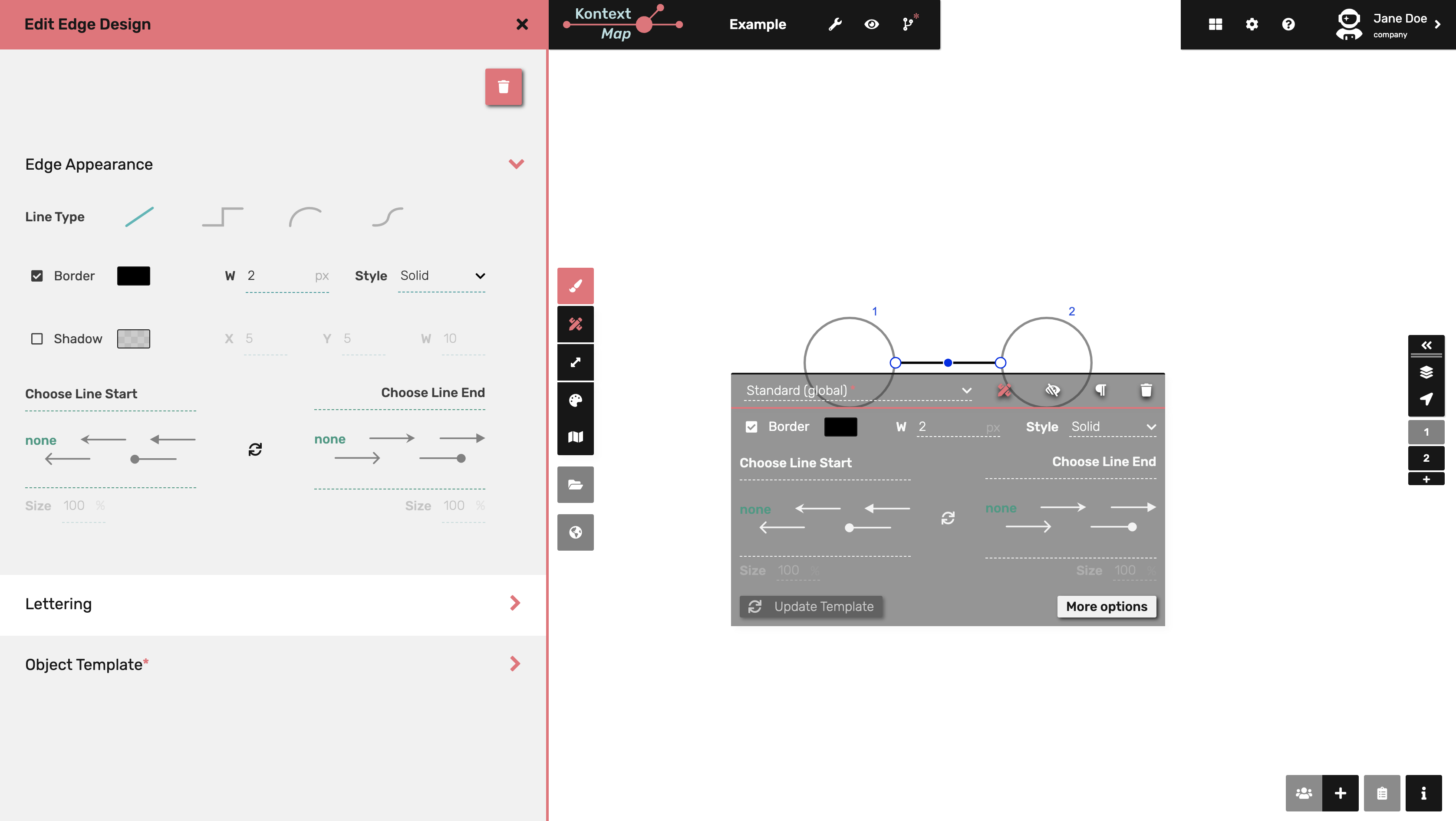This screenshot has width=1456, height=821.
Task: Expand the Object Template section
Action: tap(273, 664)
